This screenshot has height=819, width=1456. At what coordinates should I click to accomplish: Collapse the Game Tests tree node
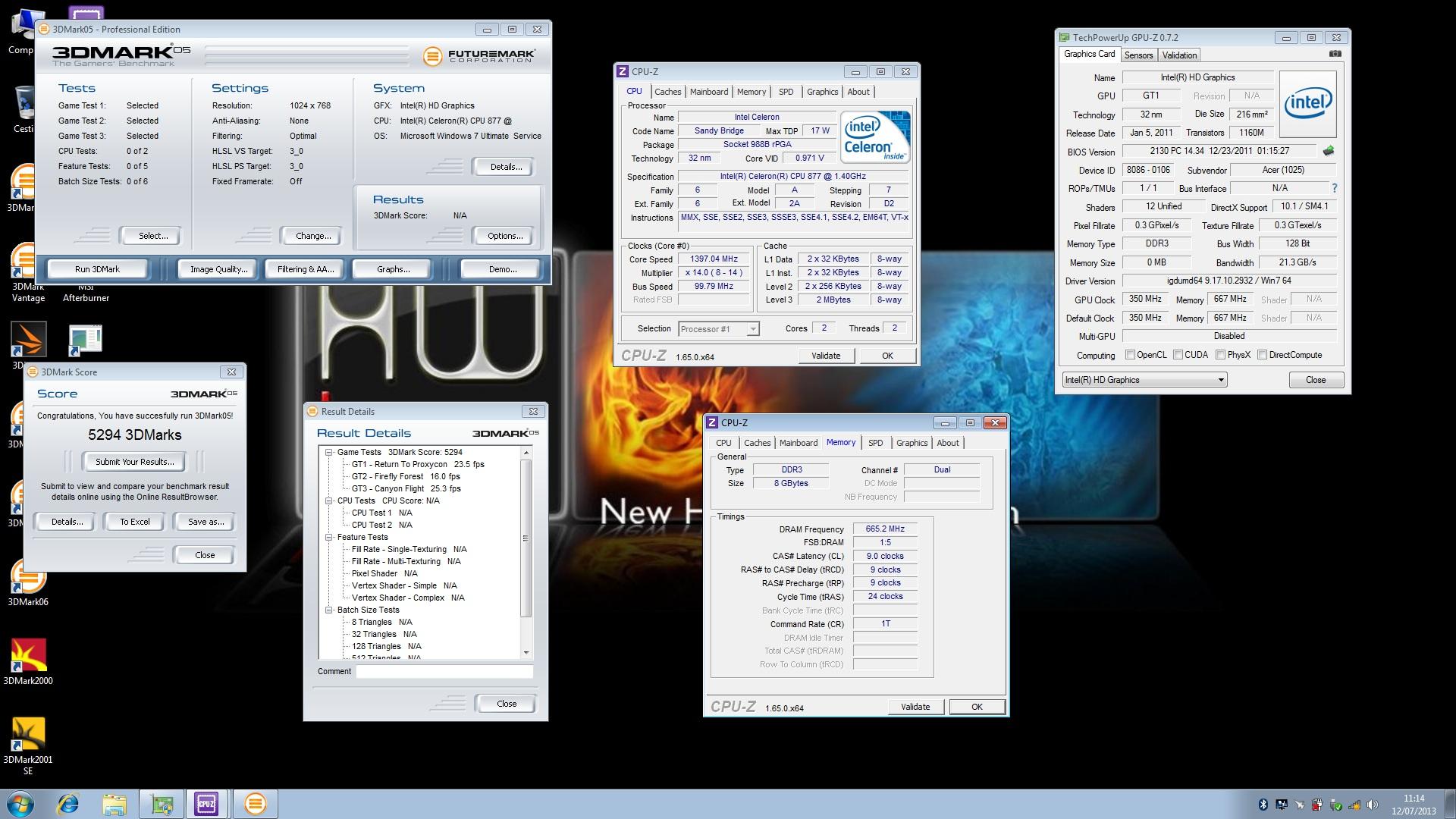click(x=329, y=452)
